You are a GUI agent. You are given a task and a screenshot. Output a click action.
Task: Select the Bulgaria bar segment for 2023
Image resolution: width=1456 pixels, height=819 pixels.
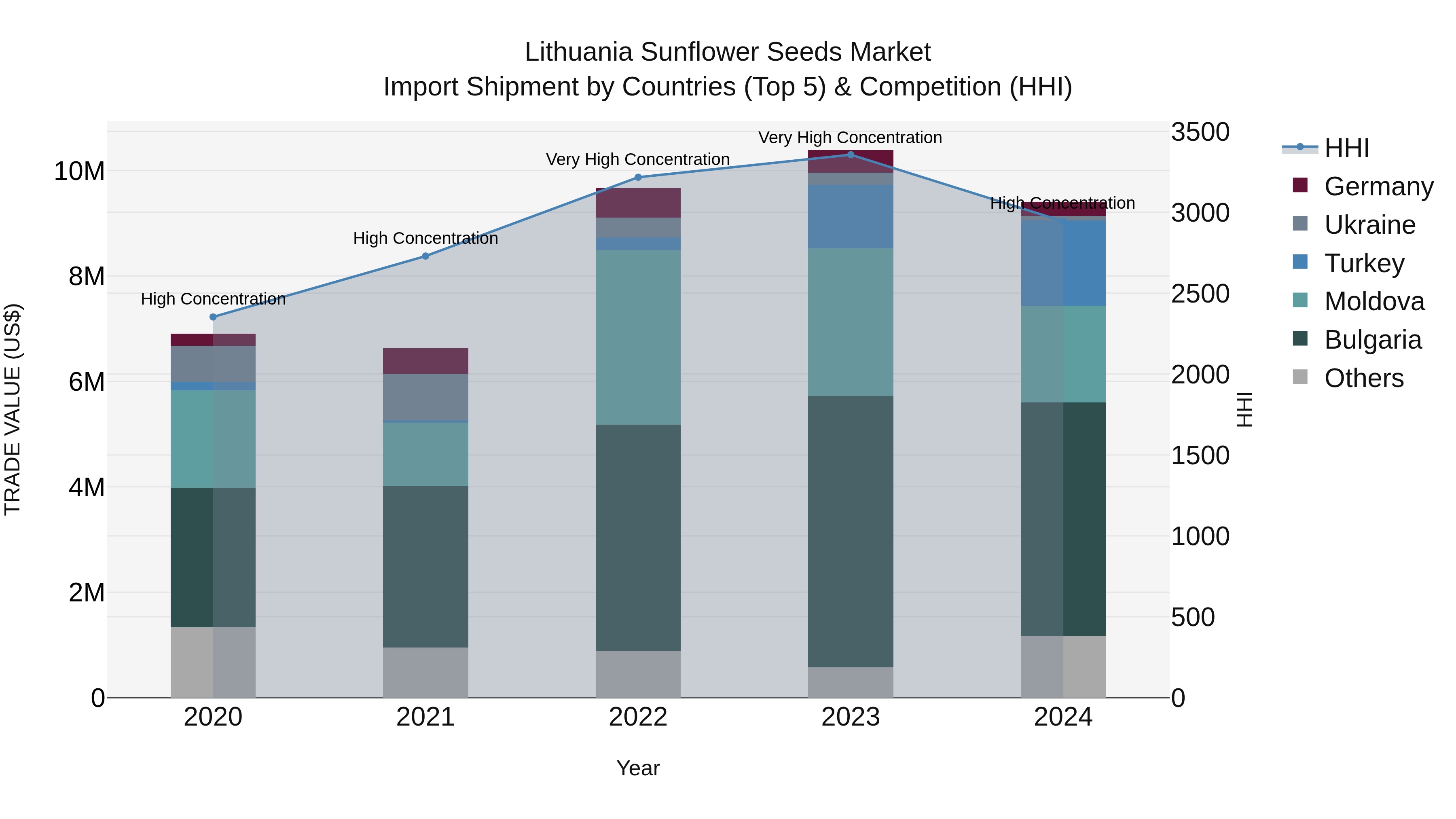point(851,531)
